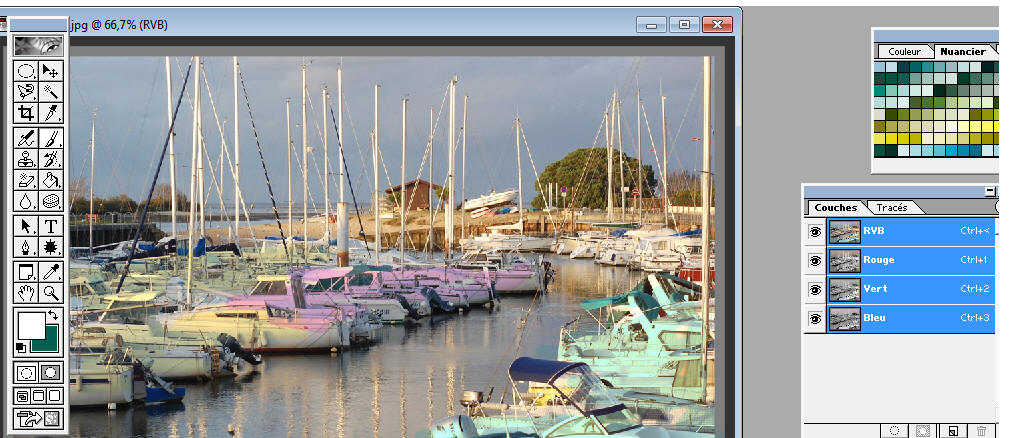Select the Sponge tool
Viewport: 1010px width, 438px height.
pyautogui.click(x=51, y=200)
